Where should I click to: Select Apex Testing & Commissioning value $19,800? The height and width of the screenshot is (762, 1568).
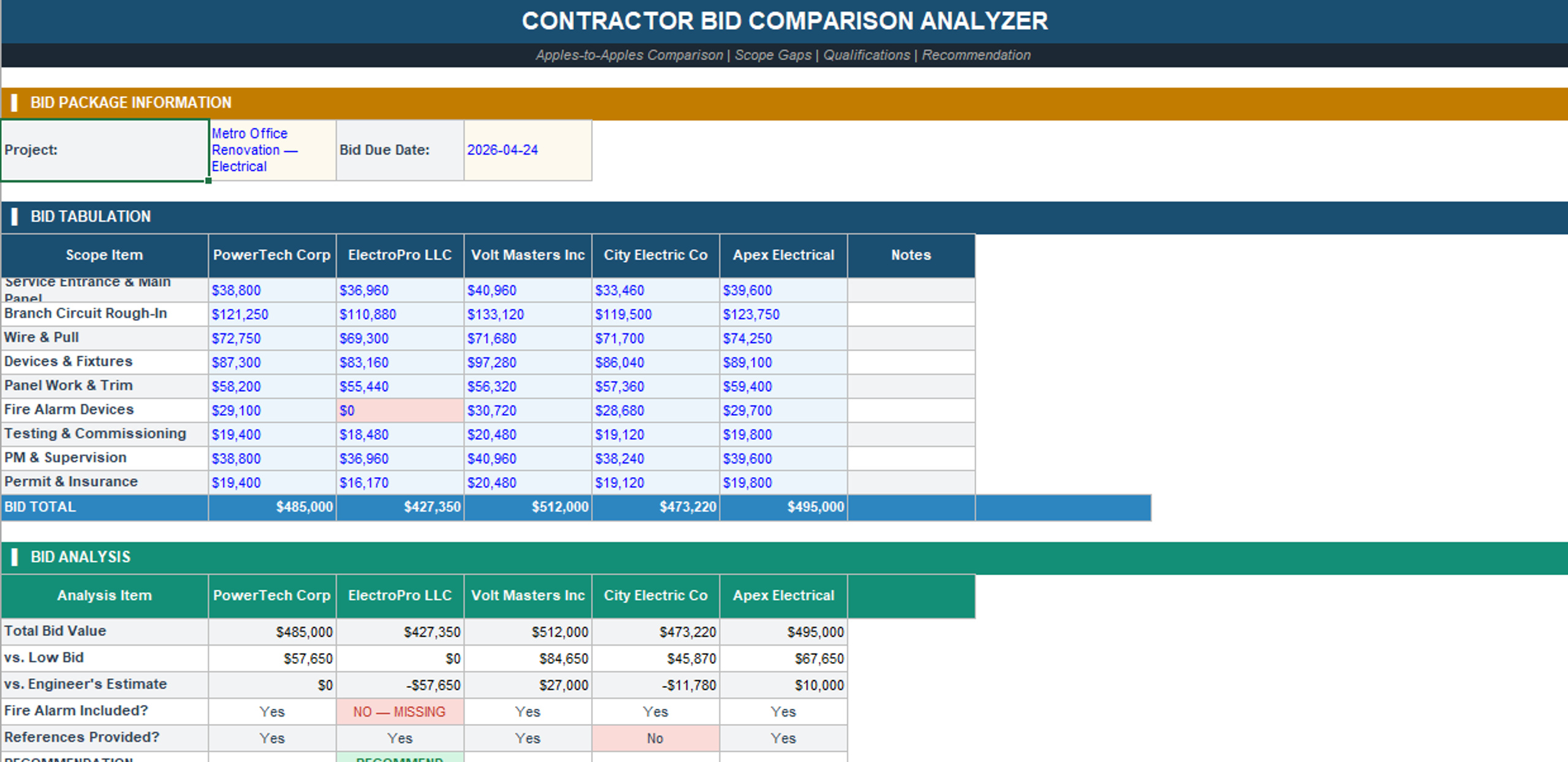pyautogui.click(x=784, y=434)
